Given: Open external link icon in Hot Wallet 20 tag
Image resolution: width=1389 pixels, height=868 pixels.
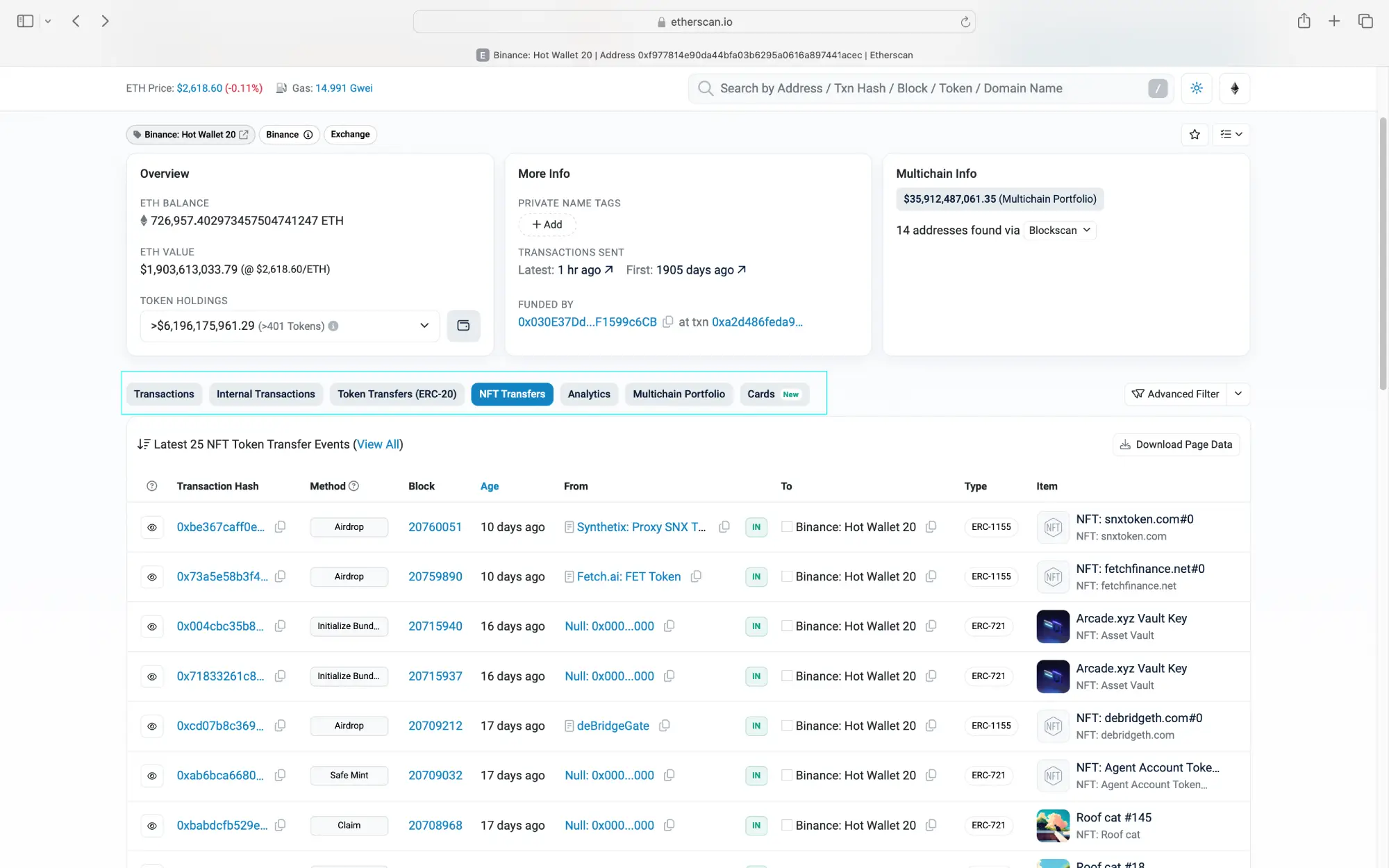Looking at the screenshot, I should pyautogui.click(x=244, y=135).
